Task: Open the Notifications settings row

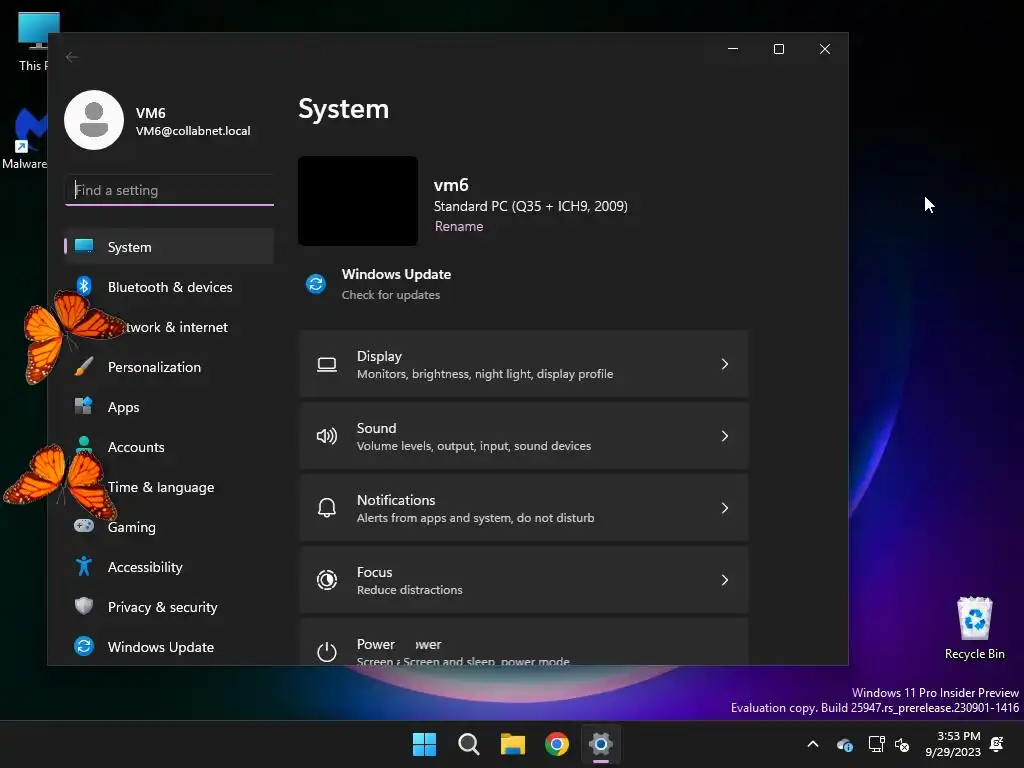Action: click(x=524, y=508)
